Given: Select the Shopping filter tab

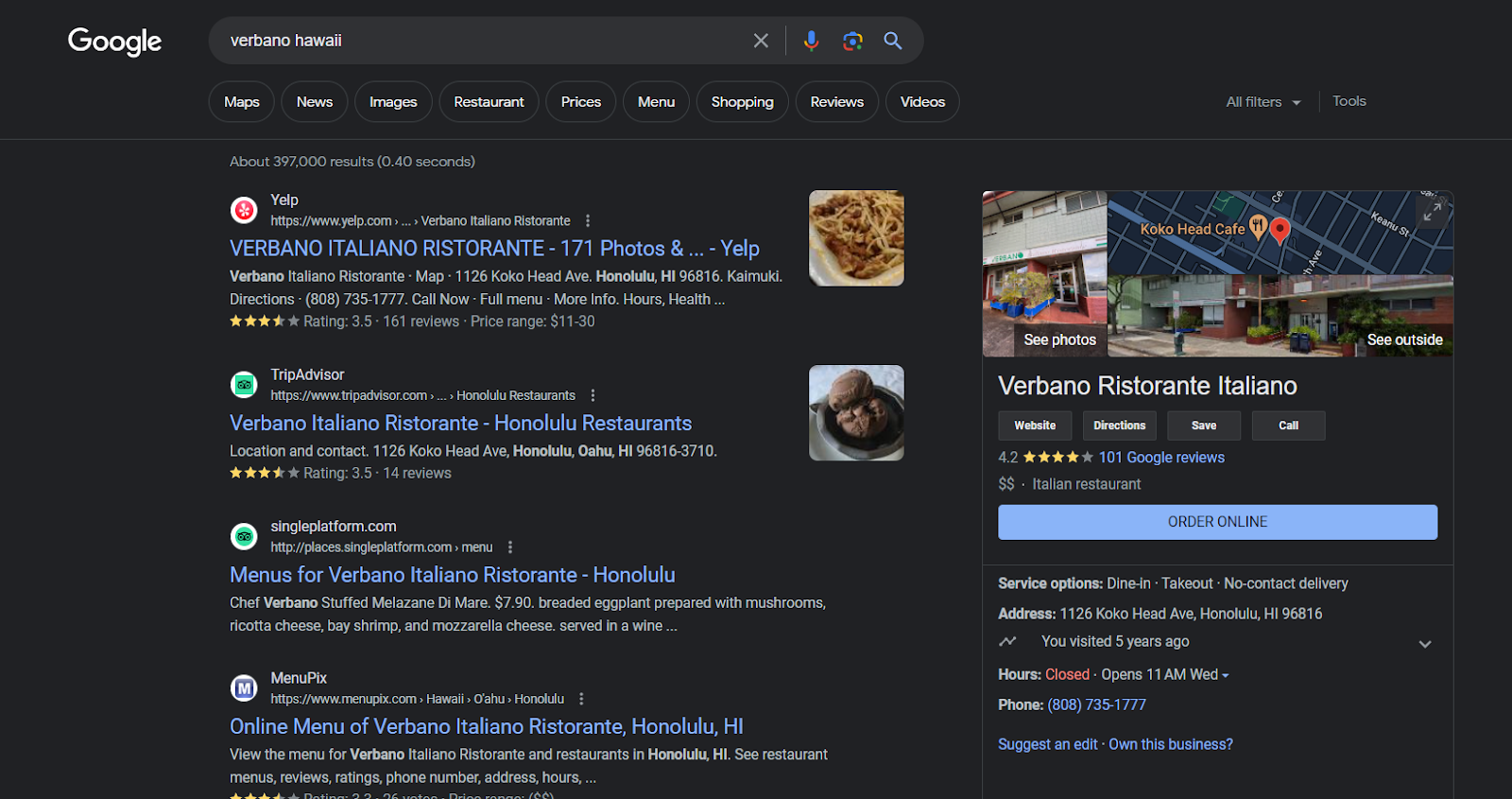Looking at the screenshot, I should 743,101.
